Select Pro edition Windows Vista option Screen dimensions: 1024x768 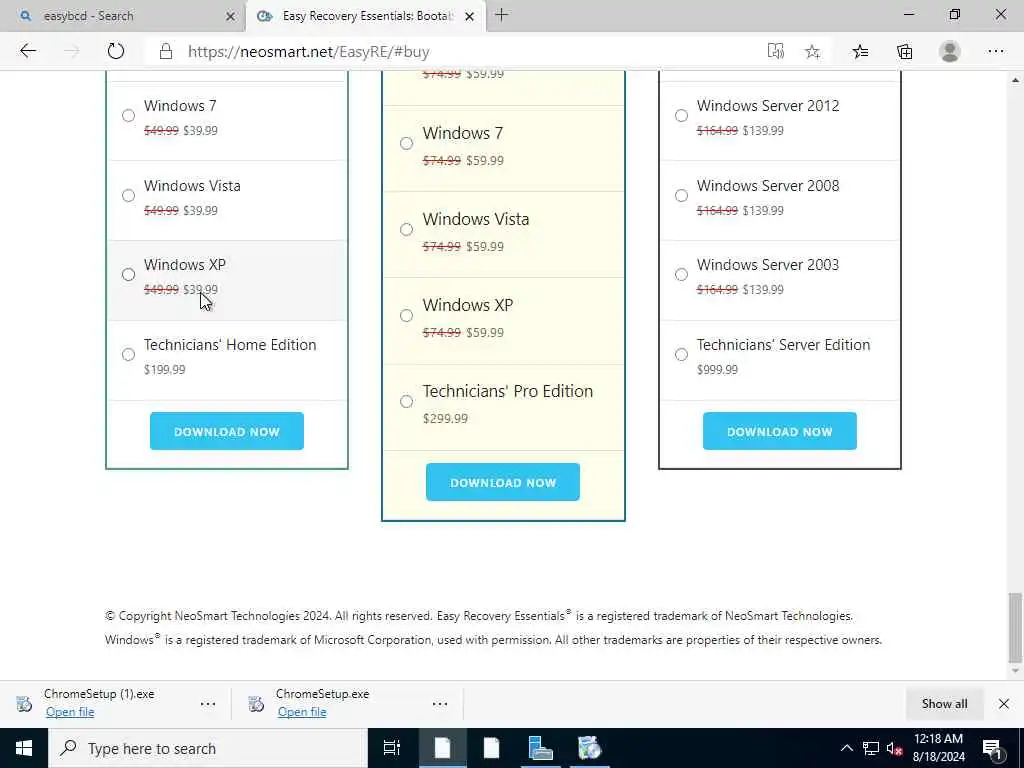(406, 229)
